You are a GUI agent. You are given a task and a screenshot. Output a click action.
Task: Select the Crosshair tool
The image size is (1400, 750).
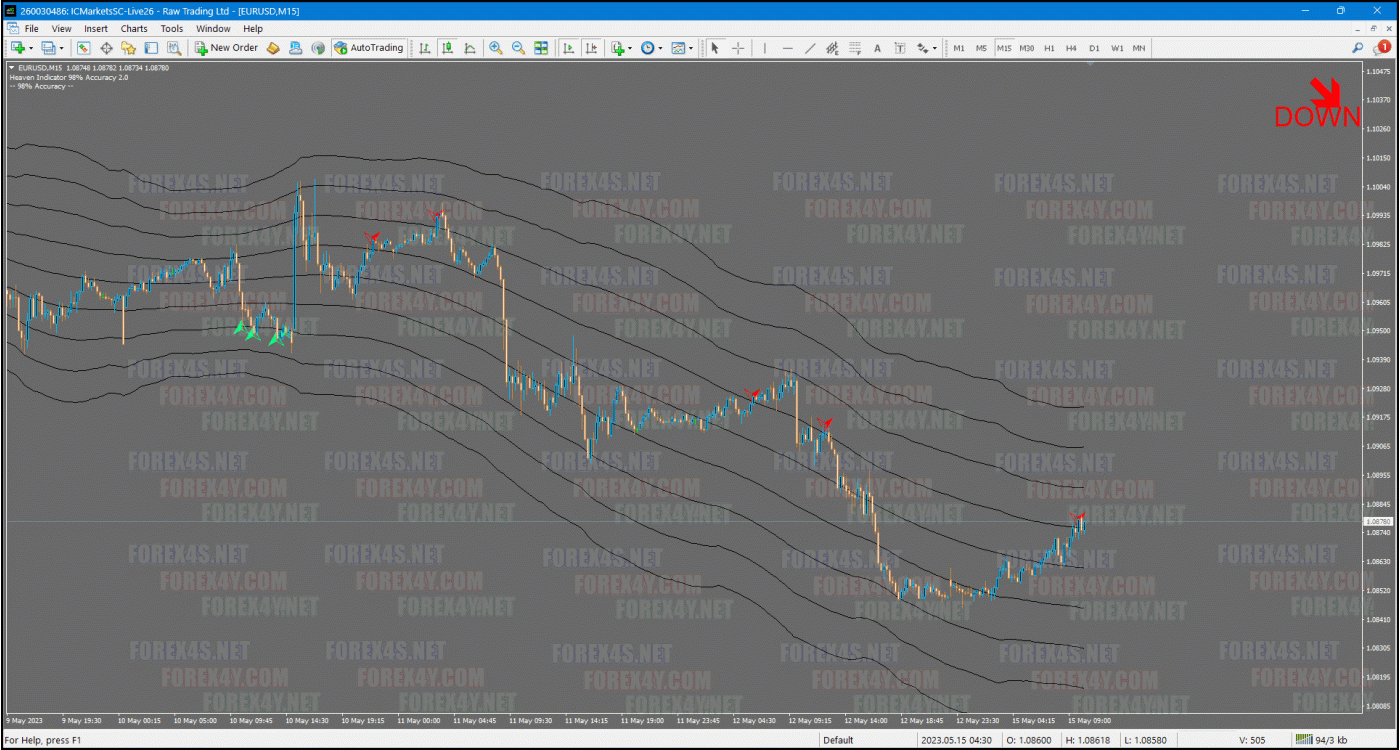(738, 48)
